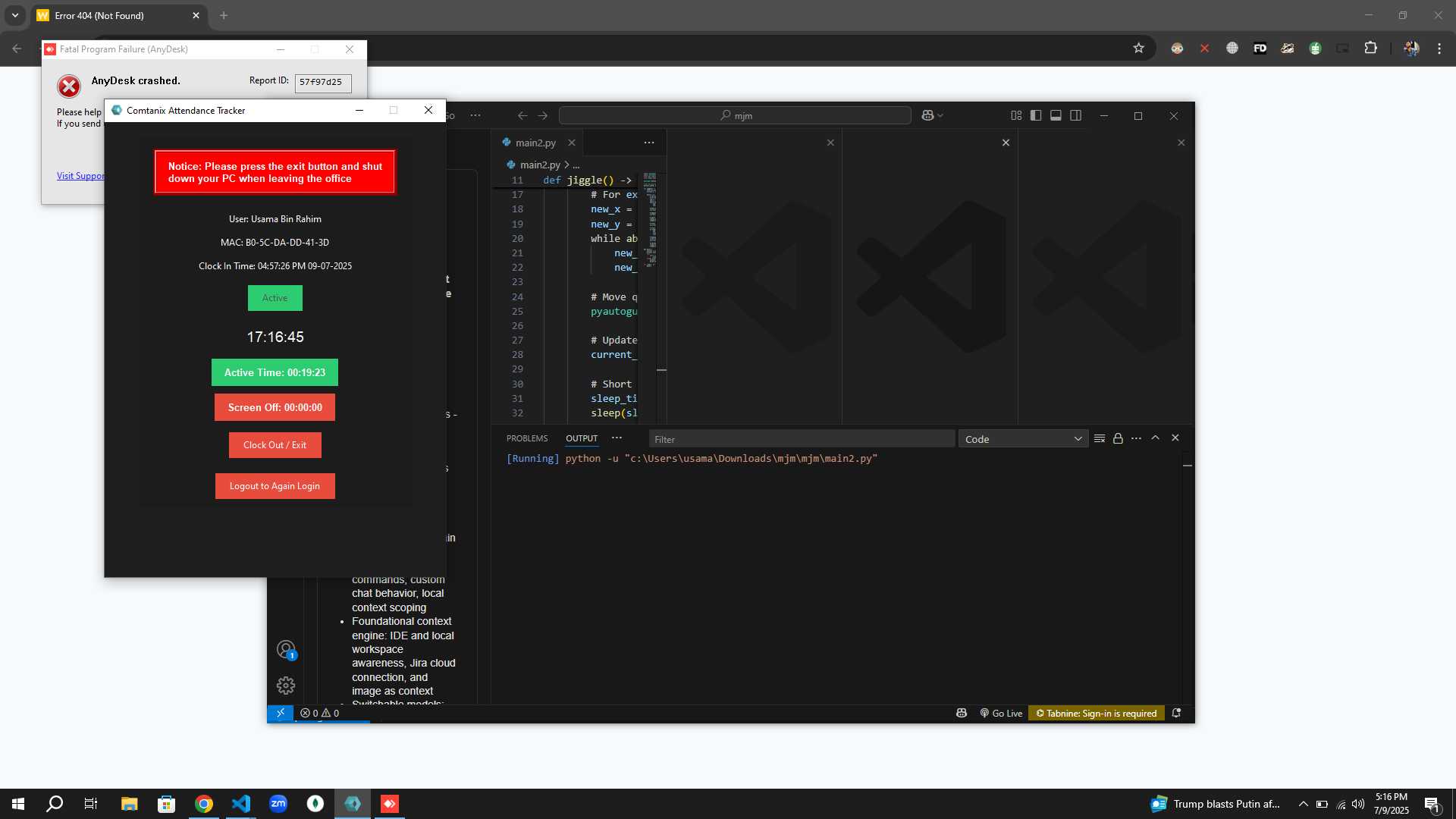This screenshot has height=819, width=1456.
Task: Go back in VS Code navigation history
Action: click(x=522, y=115)
